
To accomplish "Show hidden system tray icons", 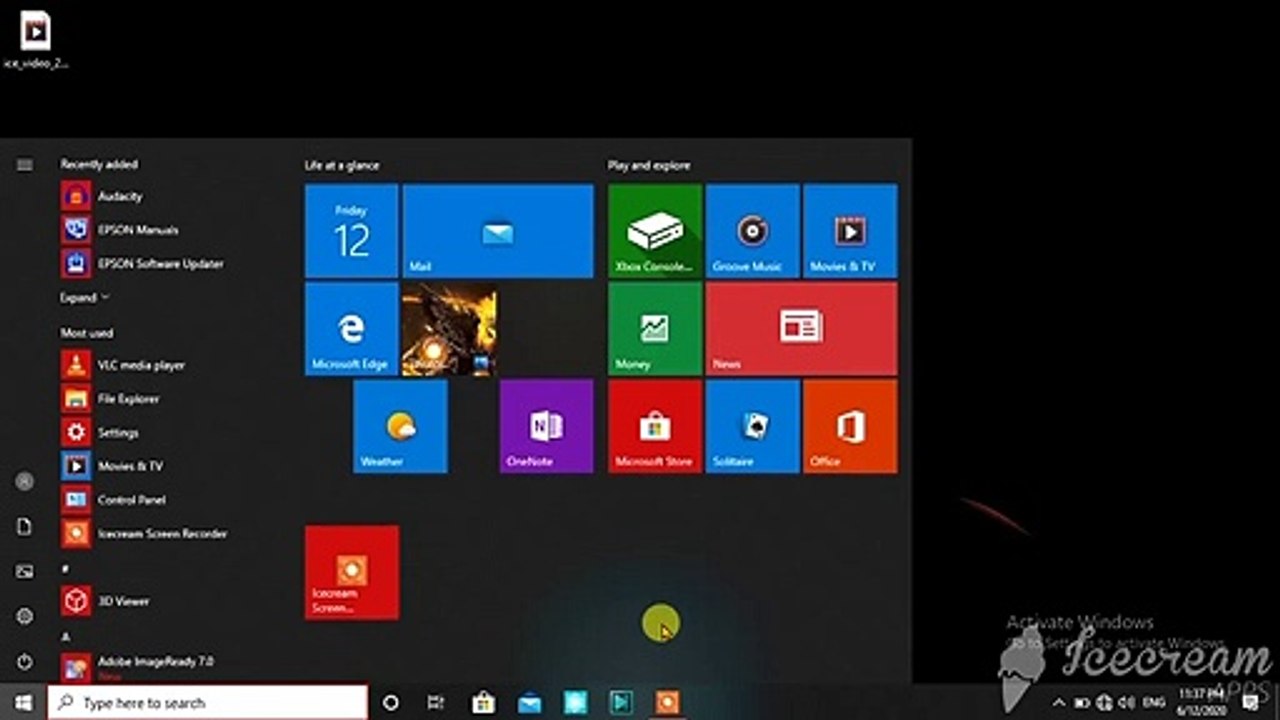I will [1059, 703].
